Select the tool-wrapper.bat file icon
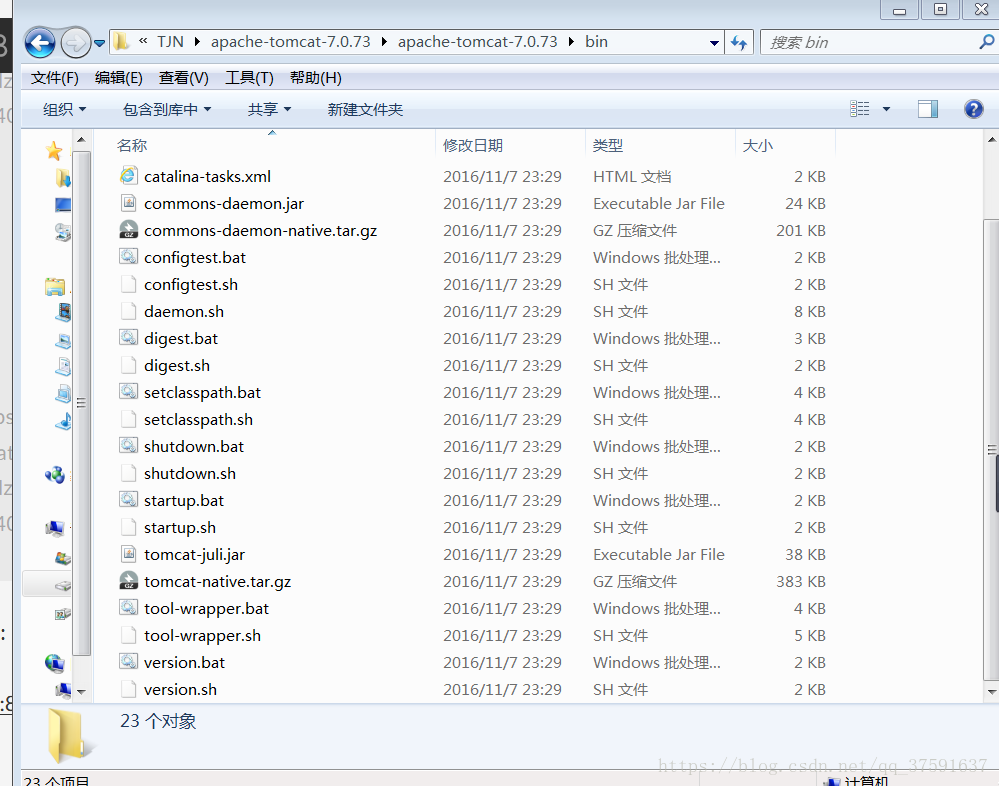The height and width of the screenshot is (786, 999). (x=129, y=608)
